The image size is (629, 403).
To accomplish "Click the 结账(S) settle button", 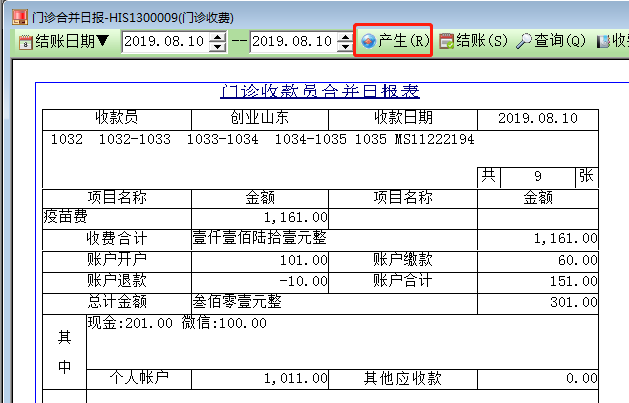I will [x=473, y=41].
